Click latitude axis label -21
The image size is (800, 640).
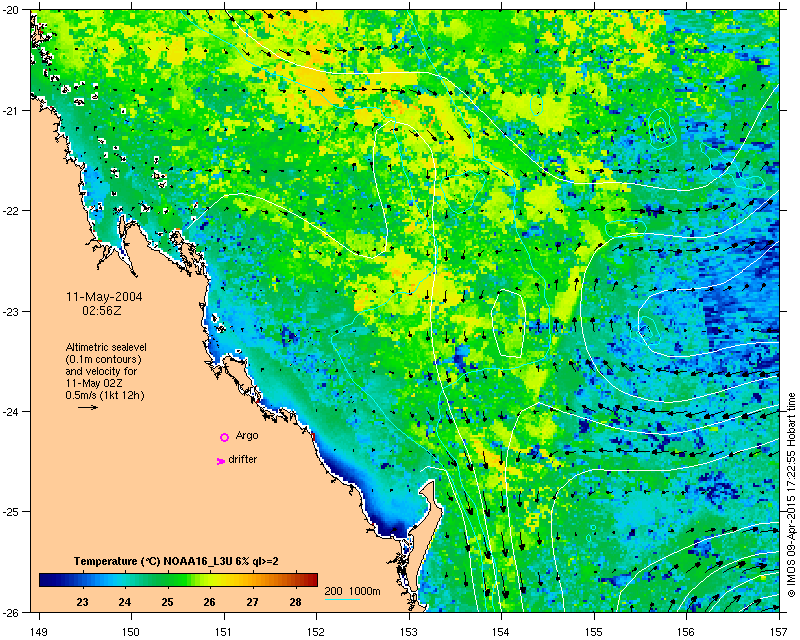[x=11, y=110]
